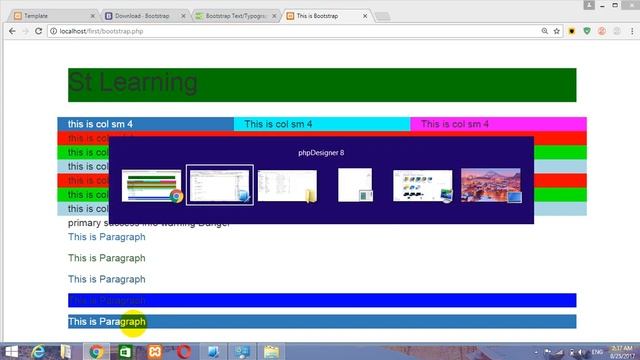Click the Chrome icon on the taskbar
The width and height of the screenshot is (640, 360).
click(96, 351)
